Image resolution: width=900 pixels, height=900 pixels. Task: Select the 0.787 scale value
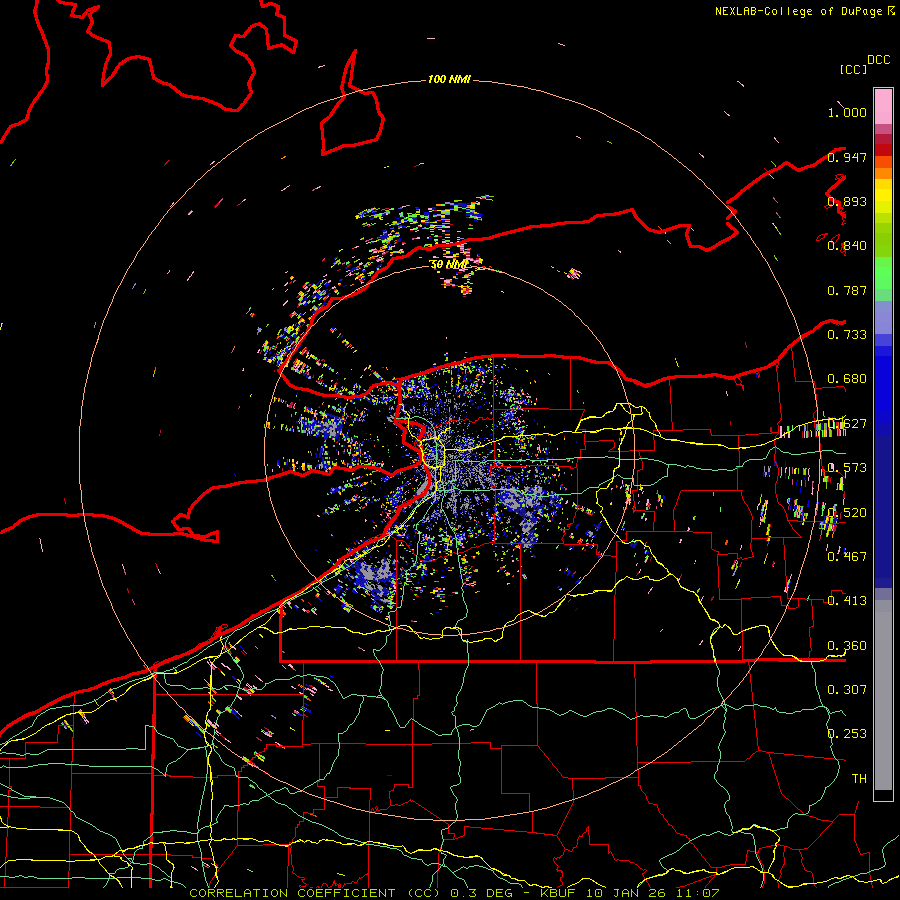click(847, 290)
